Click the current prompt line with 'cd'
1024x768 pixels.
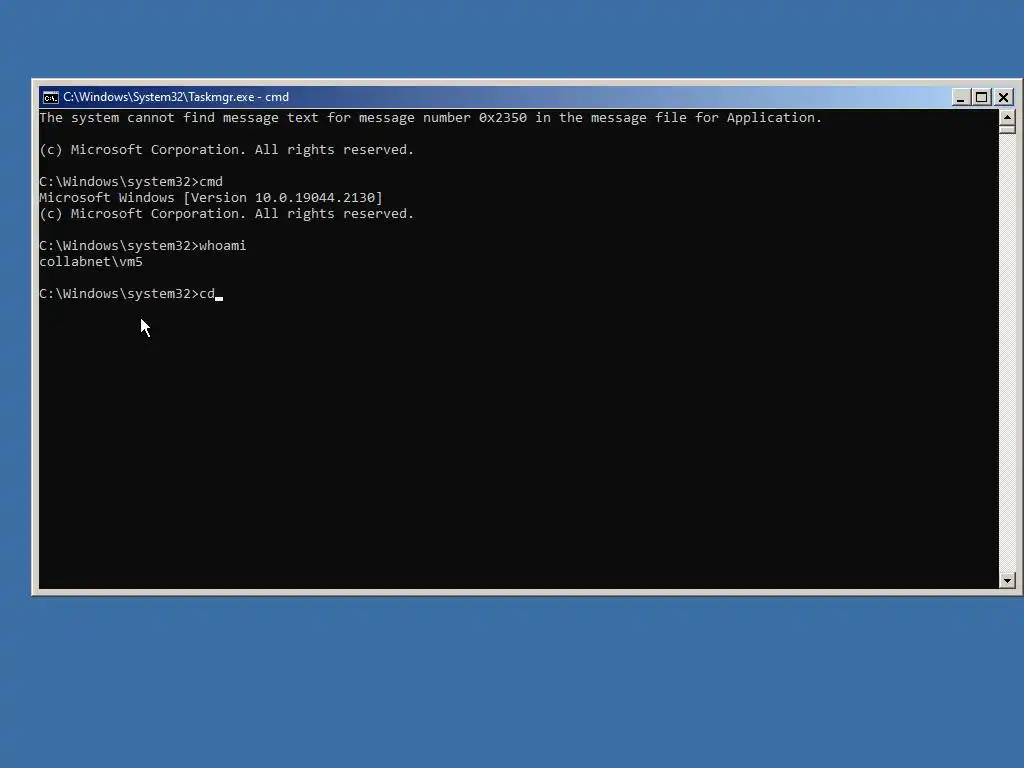[131, 294]
